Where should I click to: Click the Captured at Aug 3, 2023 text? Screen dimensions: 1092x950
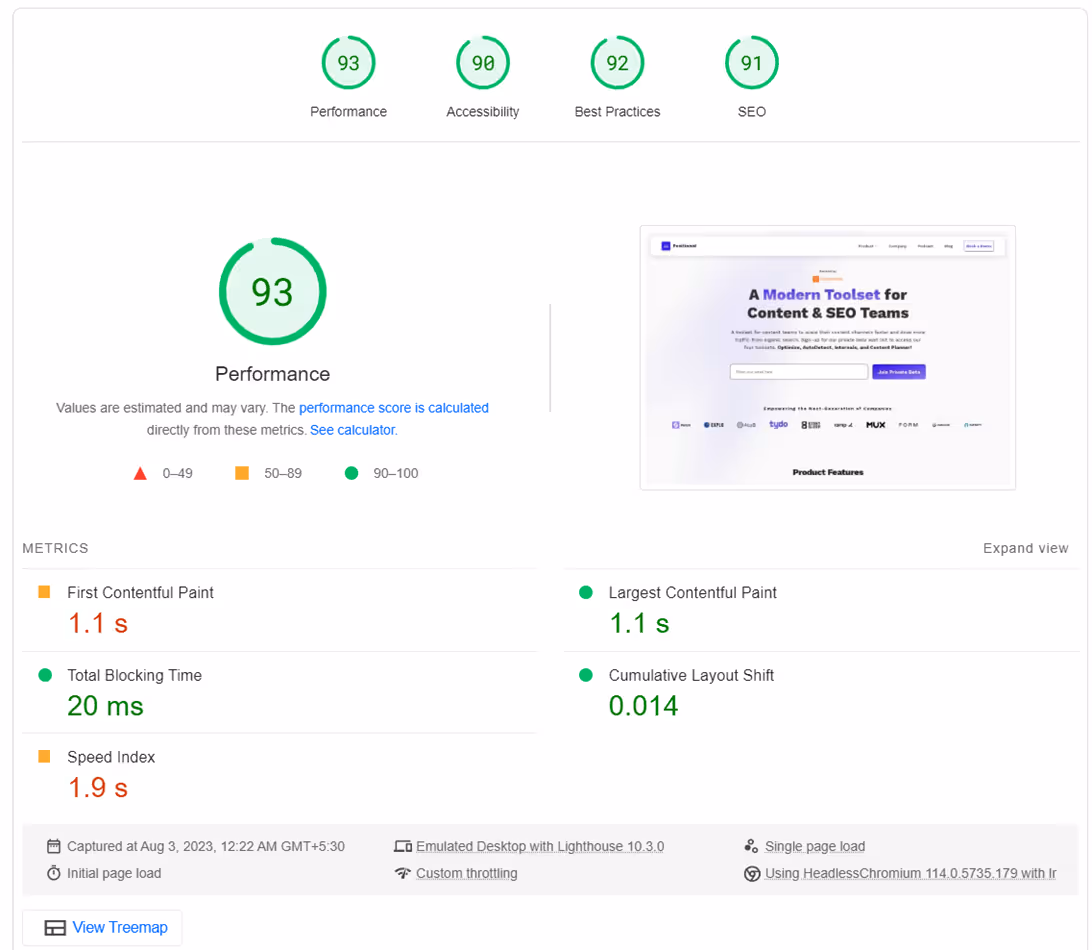(x=205, y=846)
